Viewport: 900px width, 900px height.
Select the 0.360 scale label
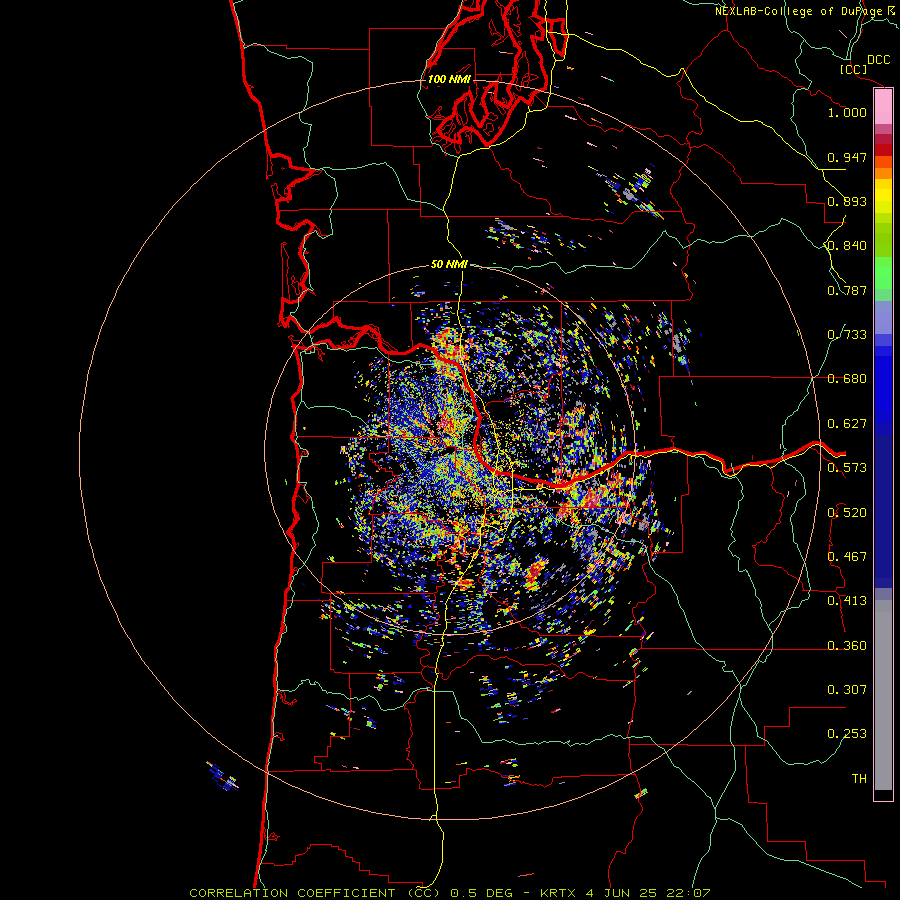[847, 646]
